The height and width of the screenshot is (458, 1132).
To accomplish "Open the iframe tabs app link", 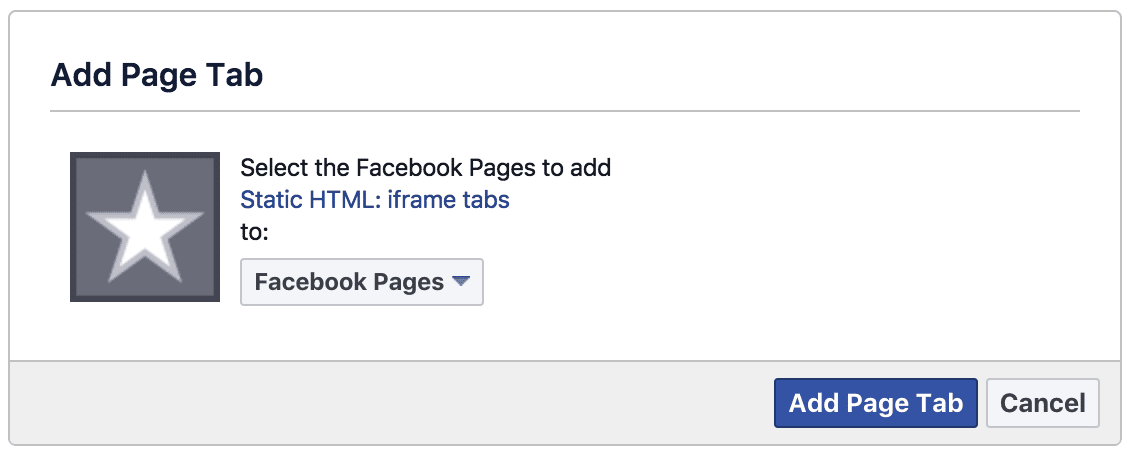I will point(375,199).
